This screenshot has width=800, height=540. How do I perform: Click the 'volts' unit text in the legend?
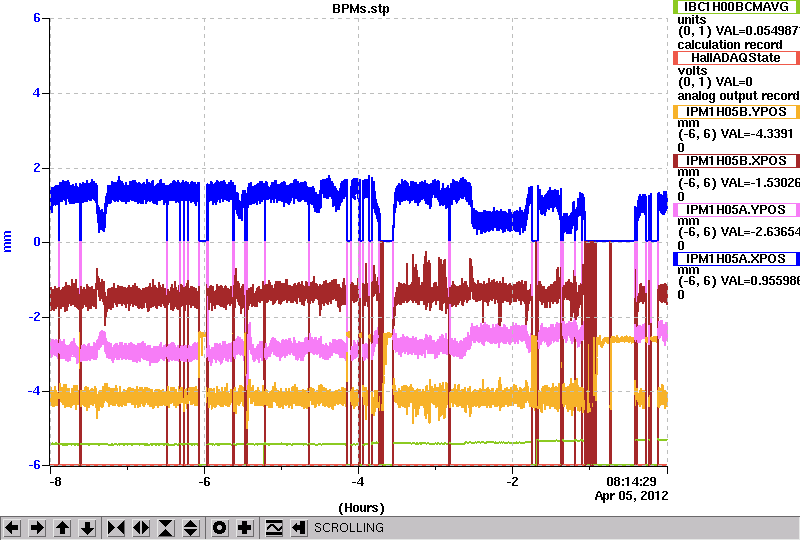pos(692,70)
